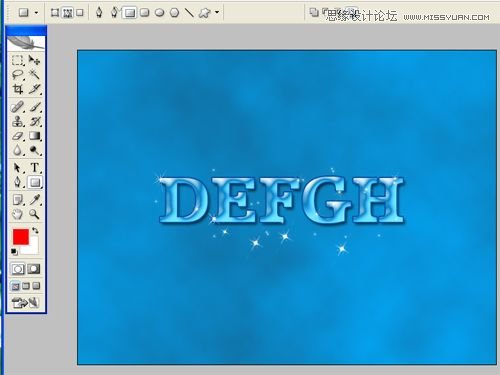Choose Freeform Pen in options bar
This screenshot has height=375, width=500.
114,13
